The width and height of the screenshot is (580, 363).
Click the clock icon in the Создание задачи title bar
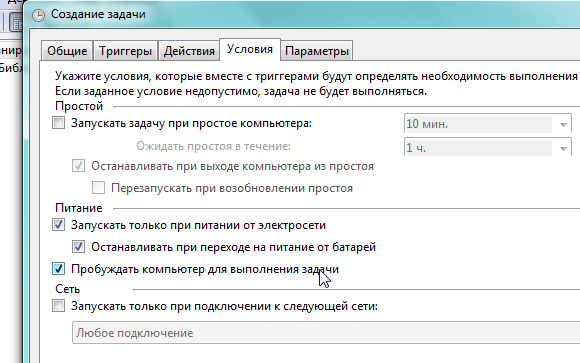(x=38, y=15)
